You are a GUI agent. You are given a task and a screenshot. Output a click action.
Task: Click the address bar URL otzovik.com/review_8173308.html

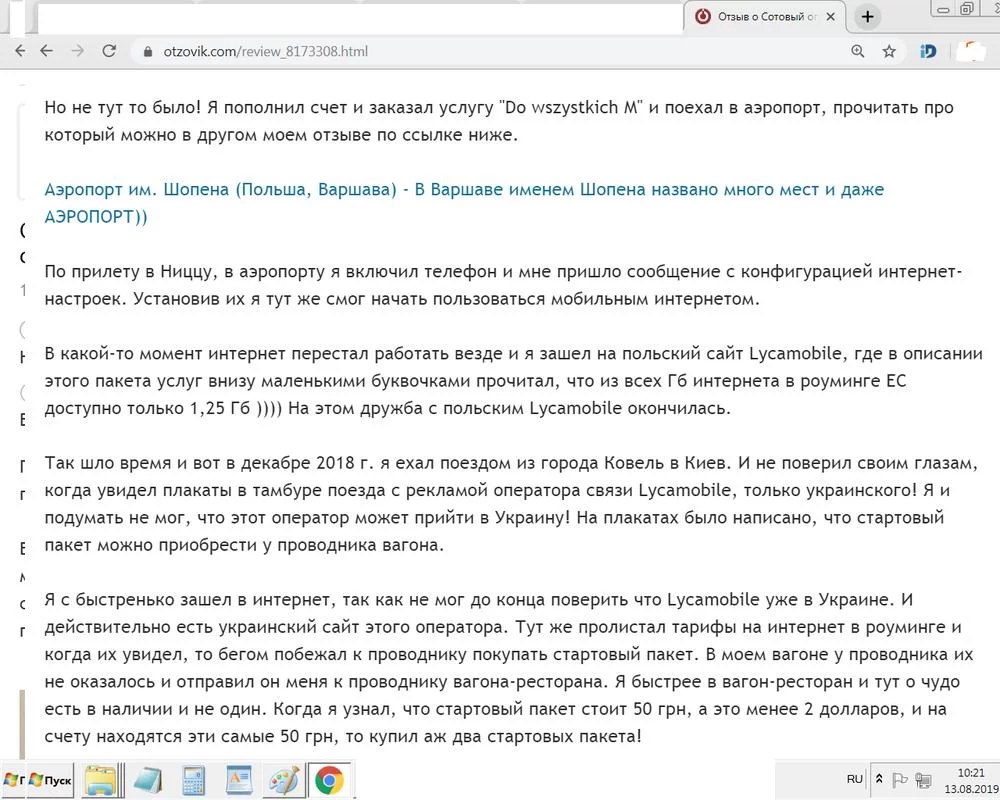(265, 52)
